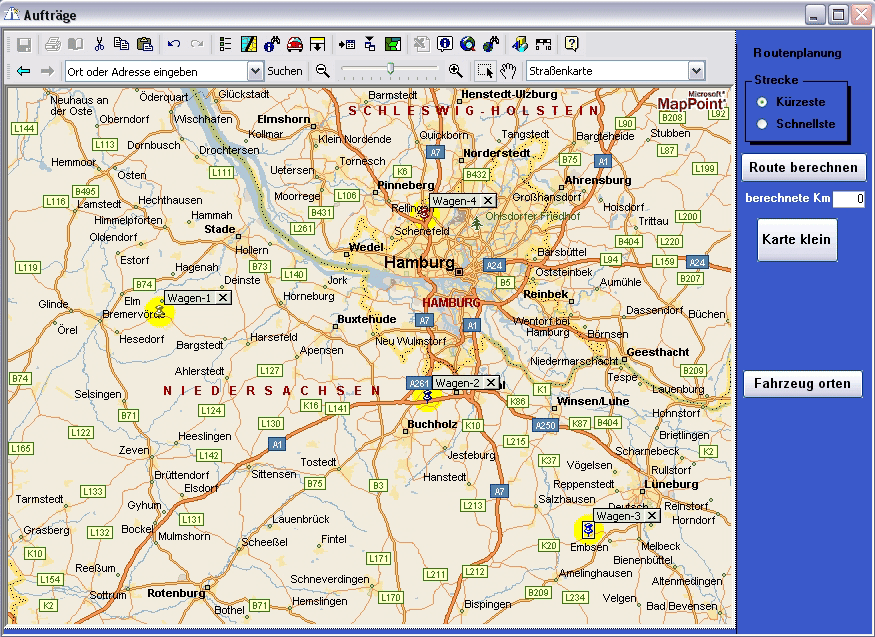This screenshot has height=637, width=875.
Task: Click the help question mark icon
Action: 571,44
